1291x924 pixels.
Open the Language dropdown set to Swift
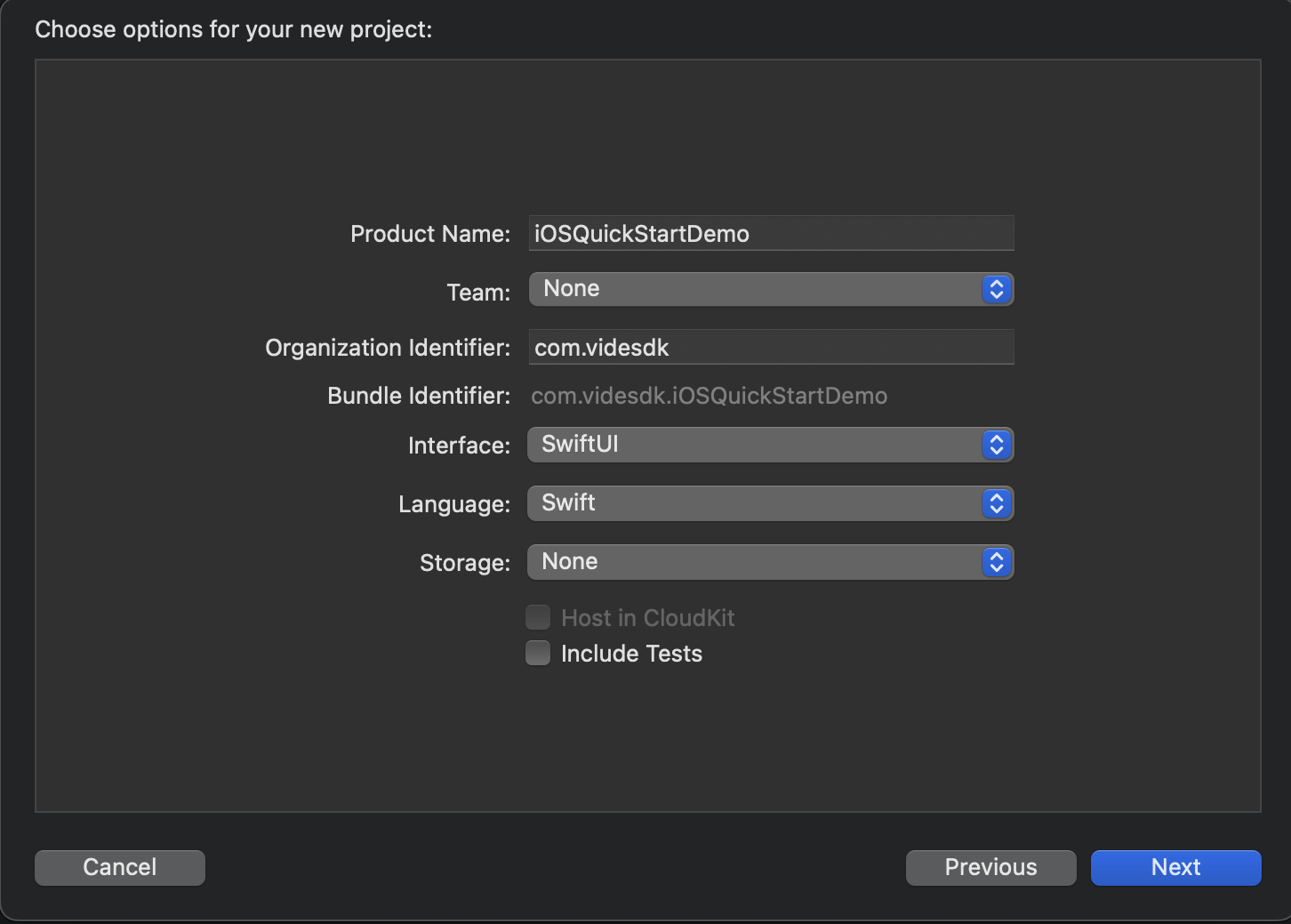click(771, 503)
